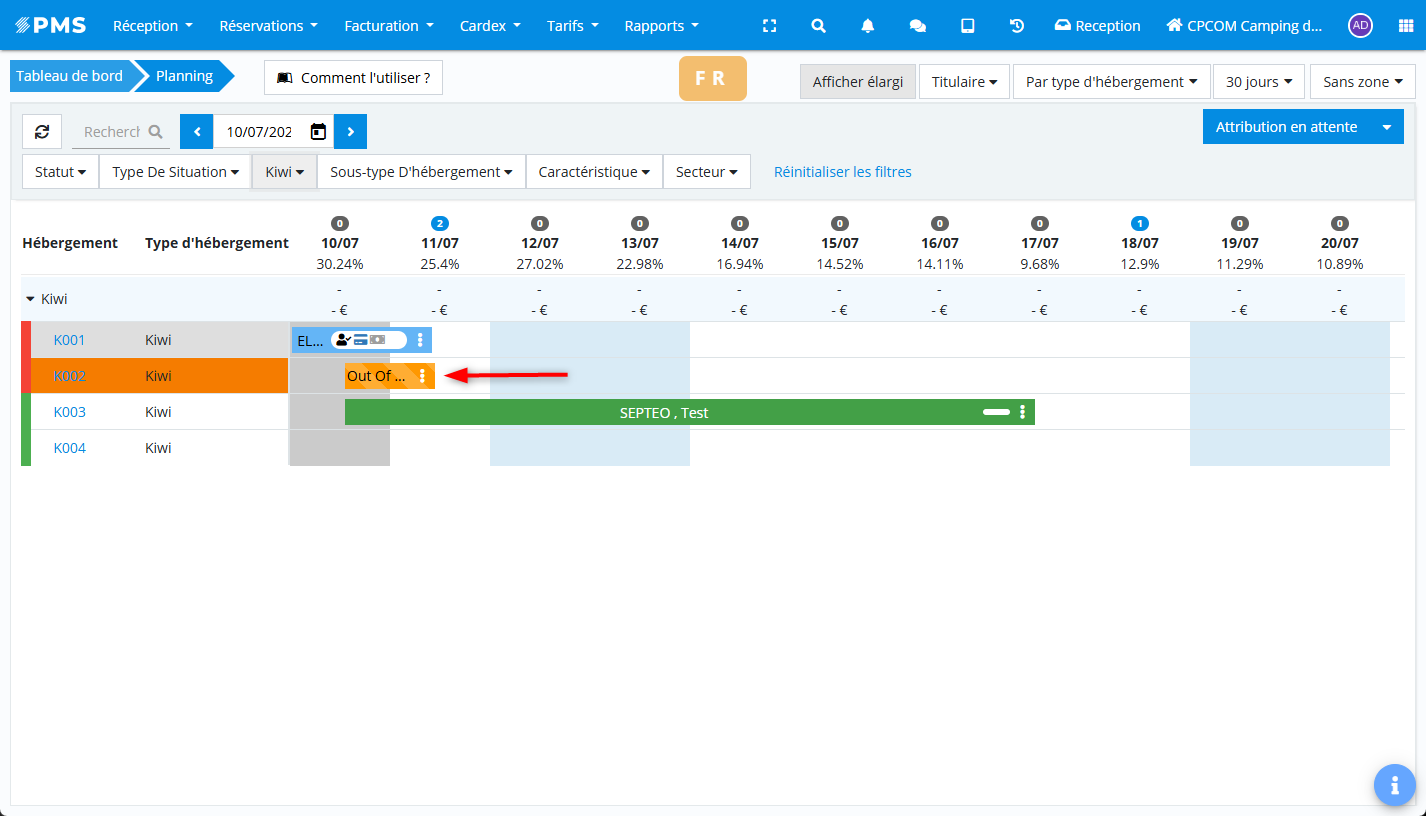Open the chat messages icon
1426x816 pixels.
(x=917, y=26)
